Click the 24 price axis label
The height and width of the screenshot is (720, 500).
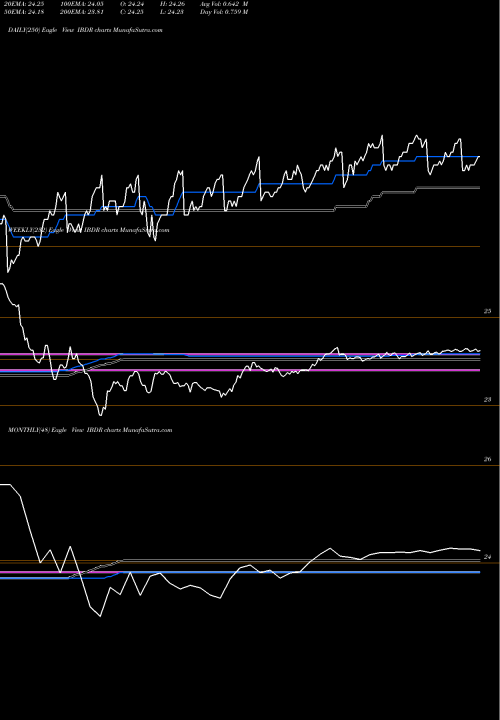[488, 557]
